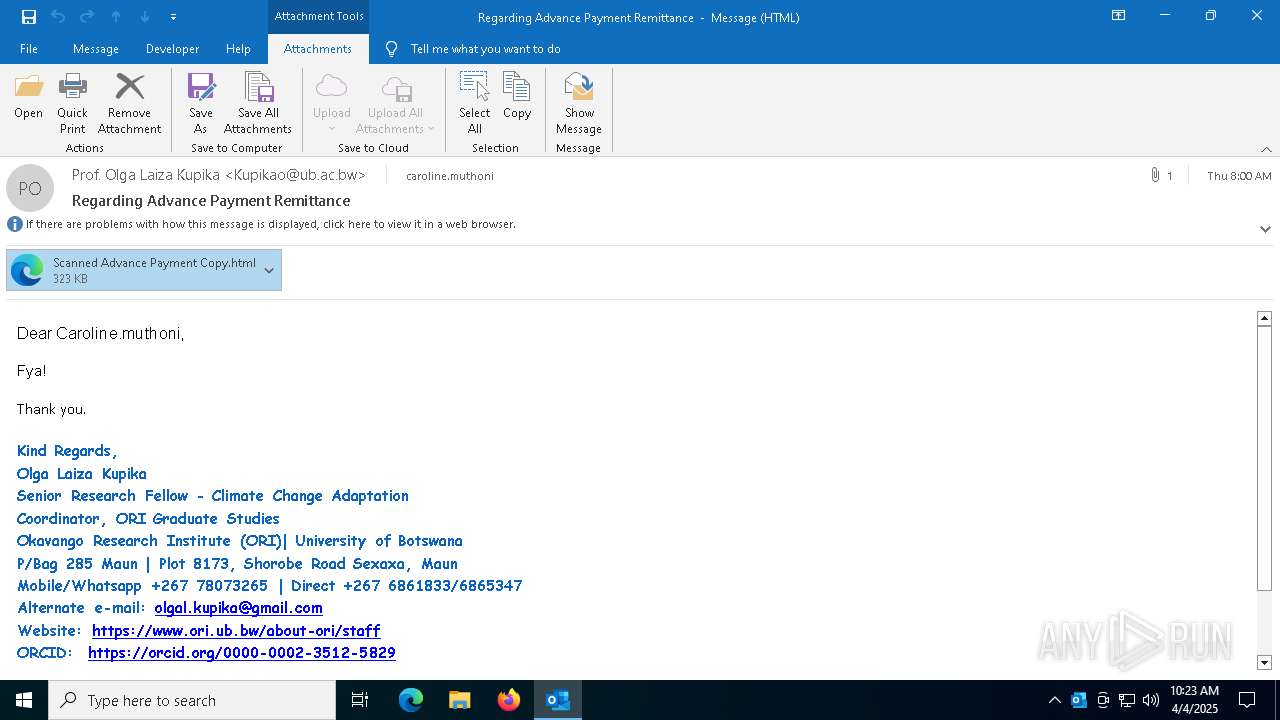The image size is (1280, 720).
Task: Click the Thu 8:00 AM received time
Action: [1239, 176]
